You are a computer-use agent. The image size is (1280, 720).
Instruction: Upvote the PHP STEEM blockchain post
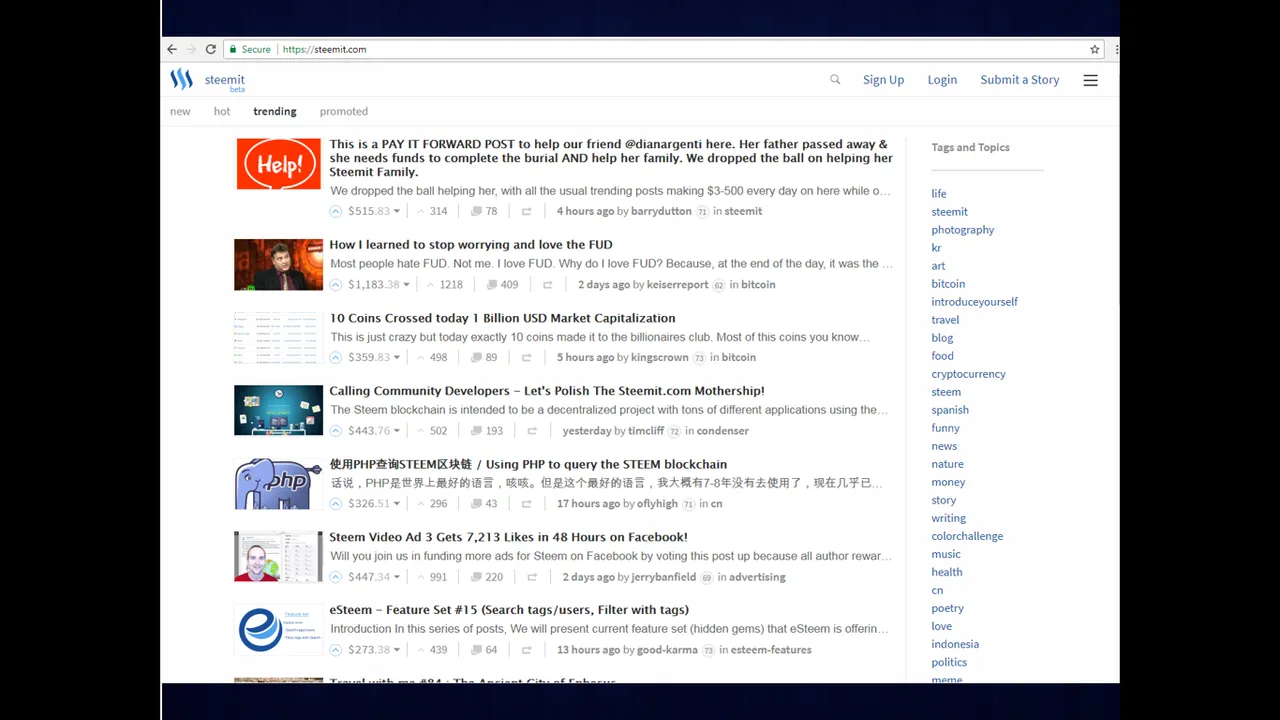pos(336,503)
